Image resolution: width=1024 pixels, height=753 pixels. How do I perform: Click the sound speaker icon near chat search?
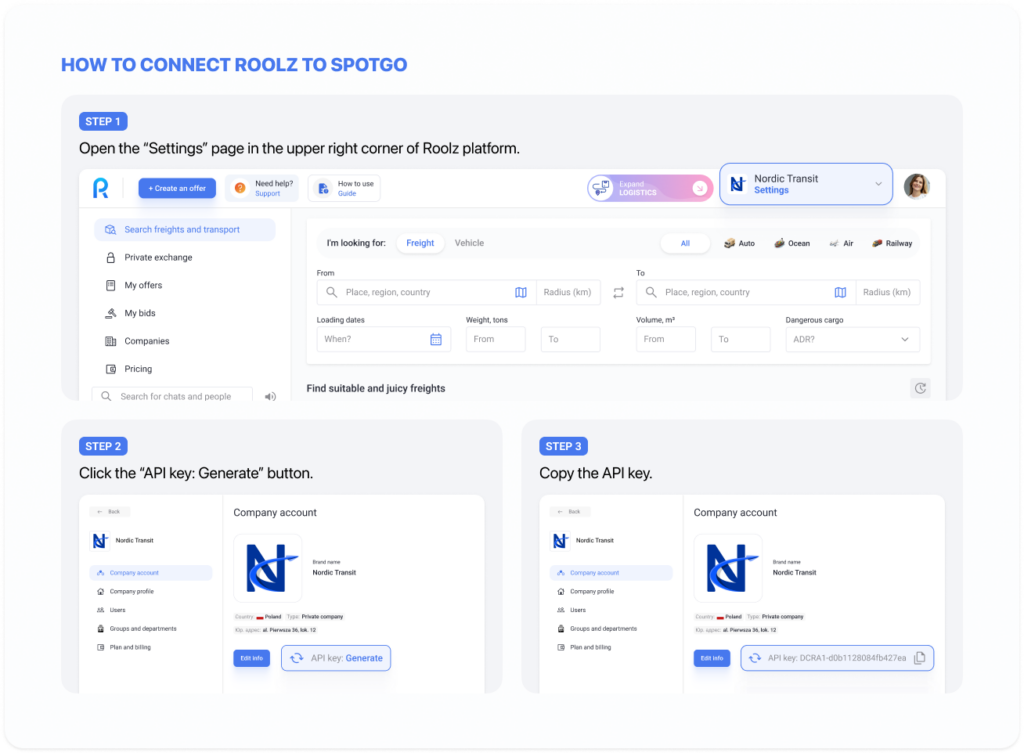pyautogui.click(x=270, y=396)
